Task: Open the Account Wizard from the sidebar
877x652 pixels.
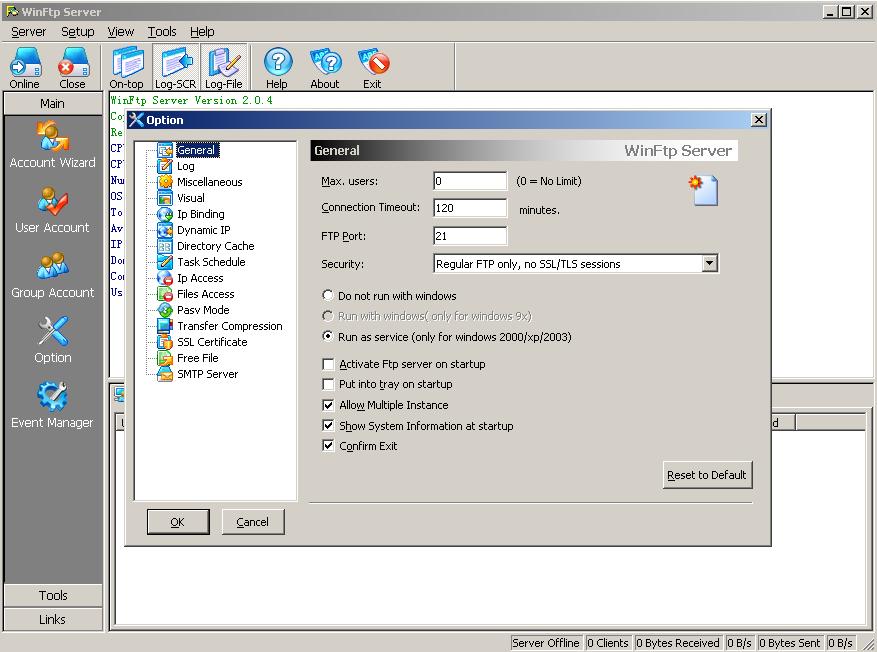Action: [52, 145]
